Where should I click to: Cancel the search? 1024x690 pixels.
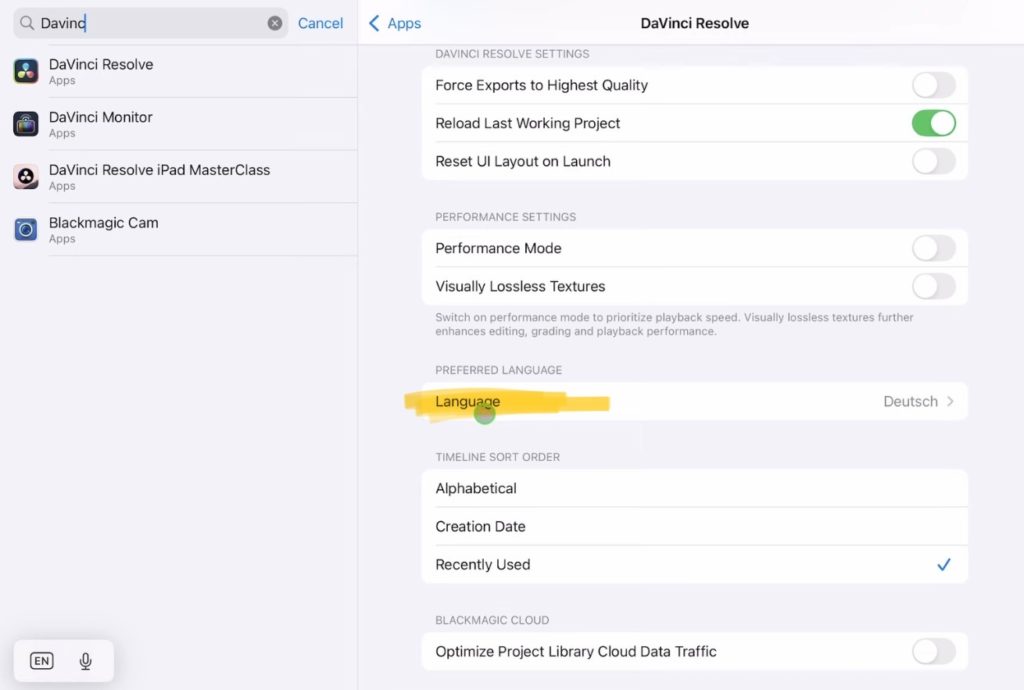[x=320, y=23]
